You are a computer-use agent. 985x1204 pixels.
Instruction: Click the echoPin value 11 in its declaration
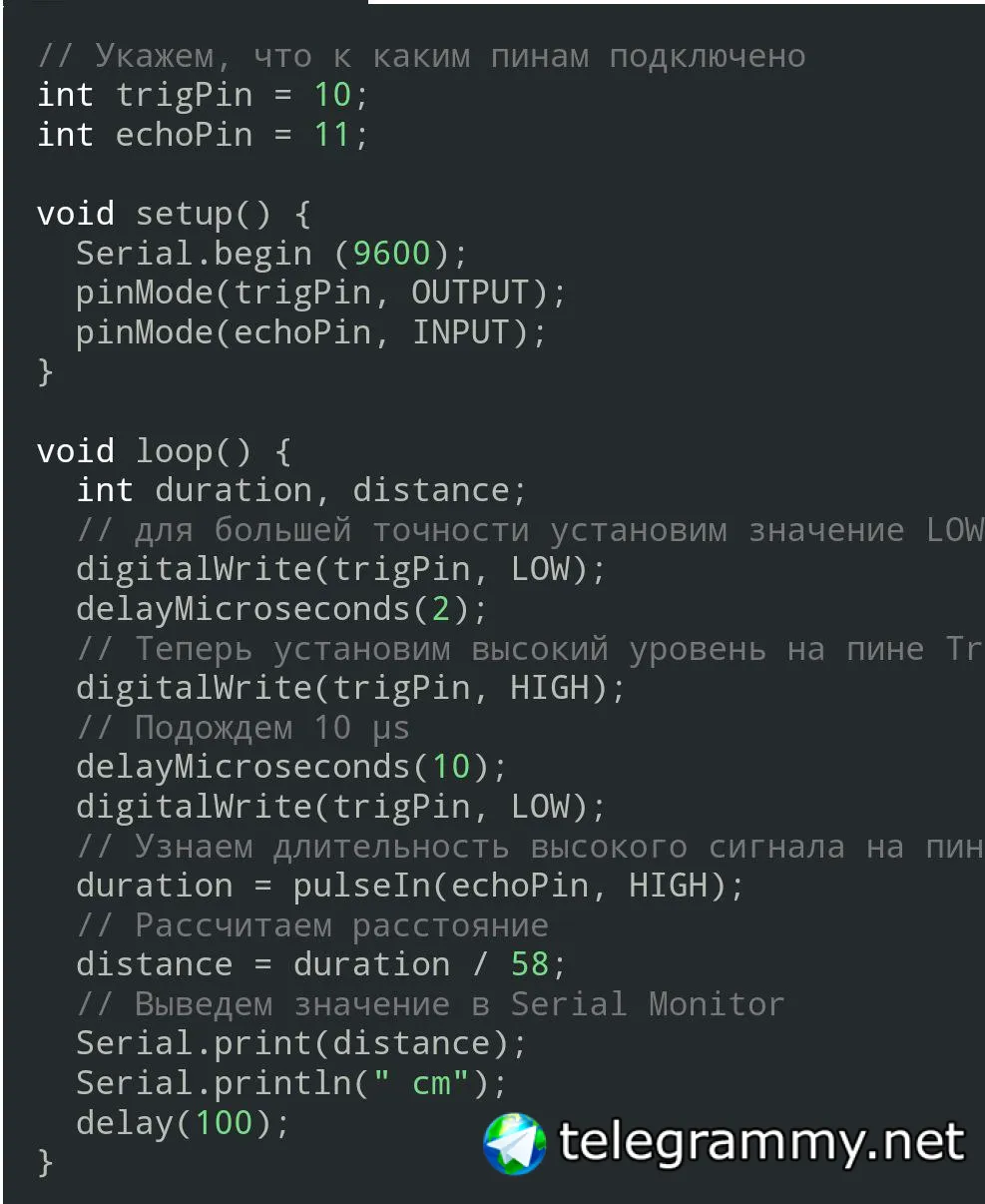click(x=332, y=135)
